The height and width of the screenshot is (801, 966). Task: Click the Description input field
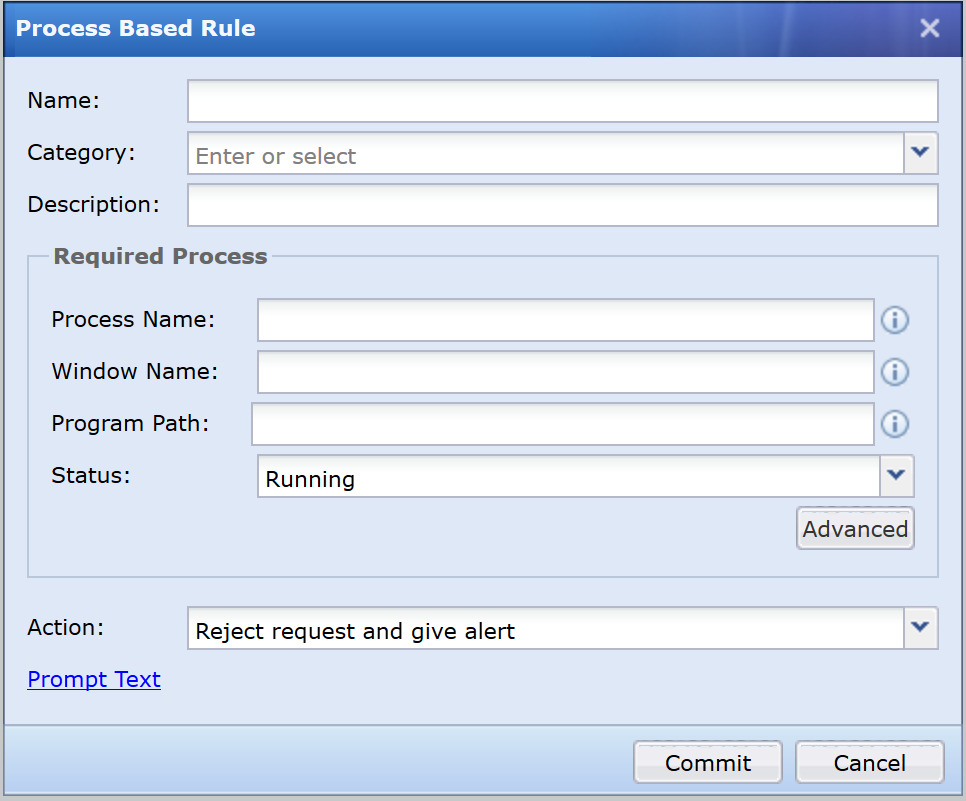click(562, 205)
